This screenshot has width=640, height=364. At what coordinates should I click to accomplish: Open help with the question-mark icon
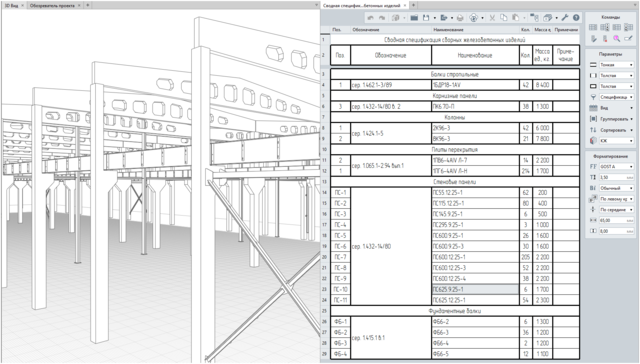click(576, 18)
